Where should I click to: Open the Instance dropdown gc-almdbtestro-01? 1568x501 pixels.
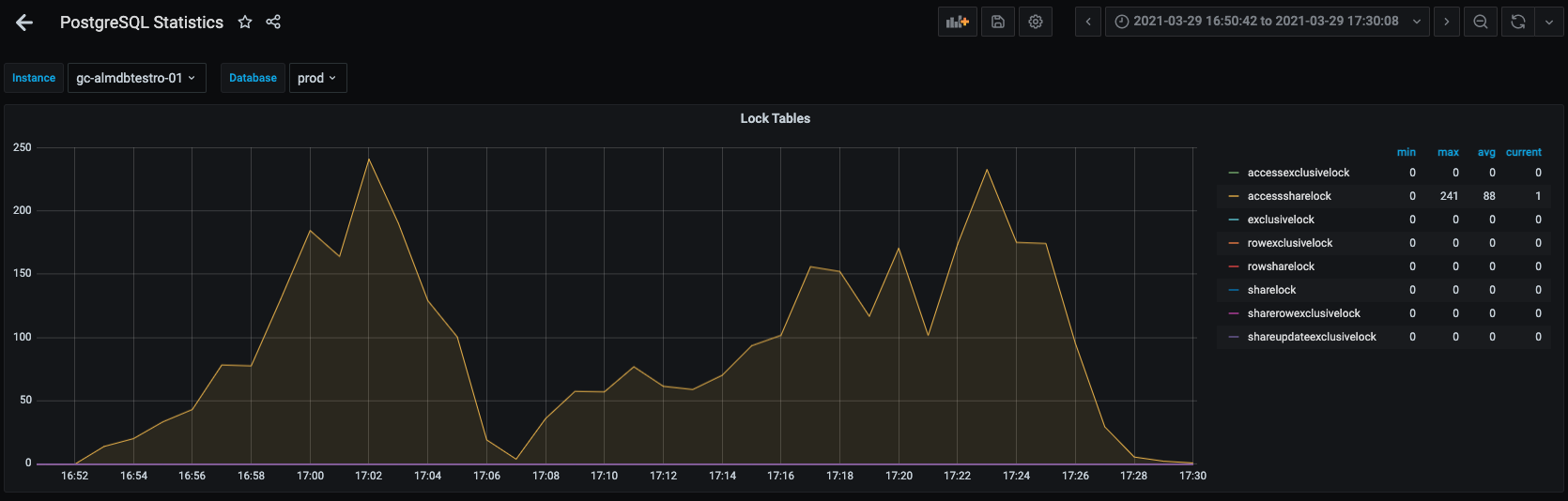pos(136,78)
